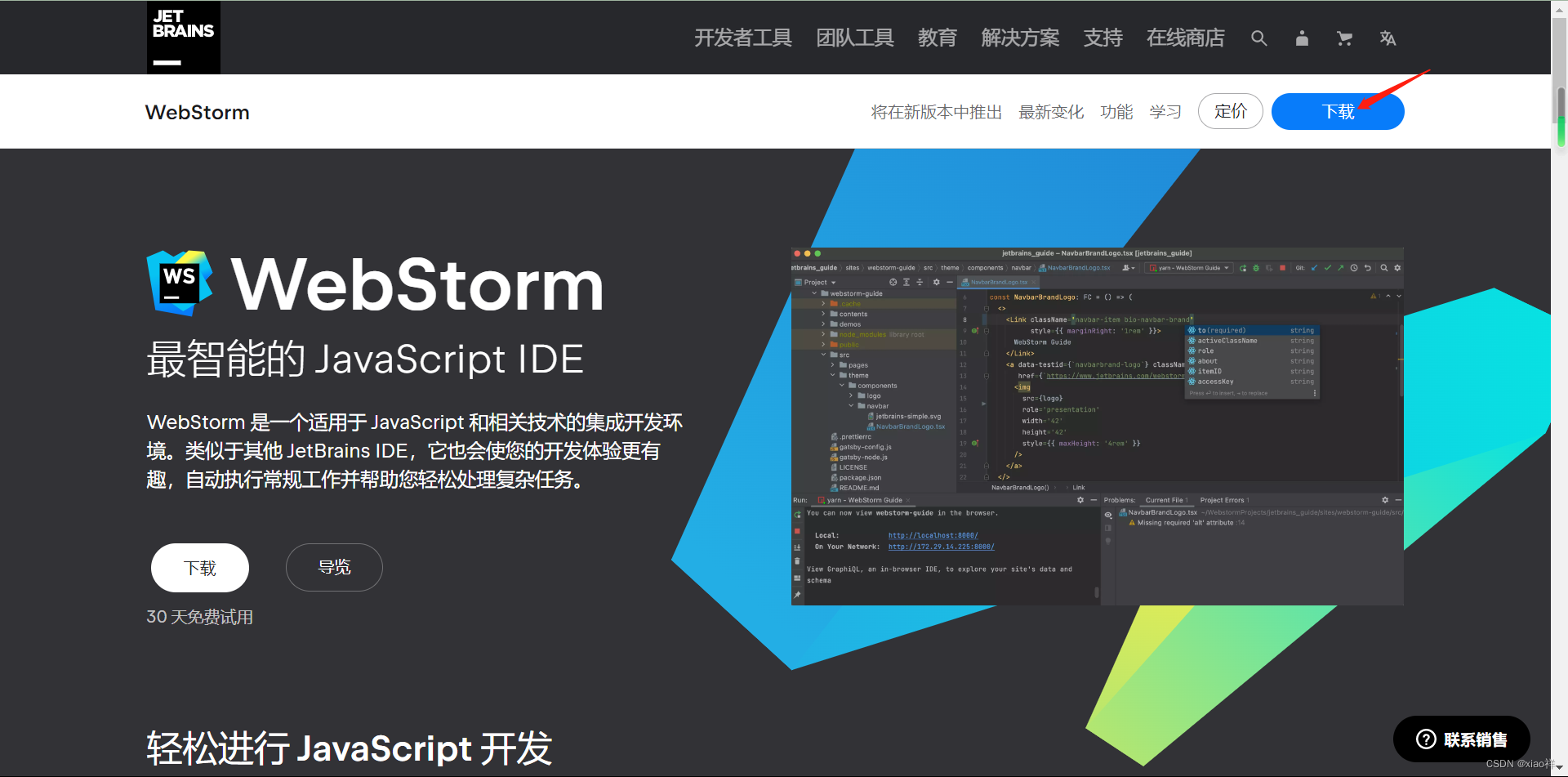Click the 联系销售 button
1568x777 pixels.
[x=1462, y=739]
